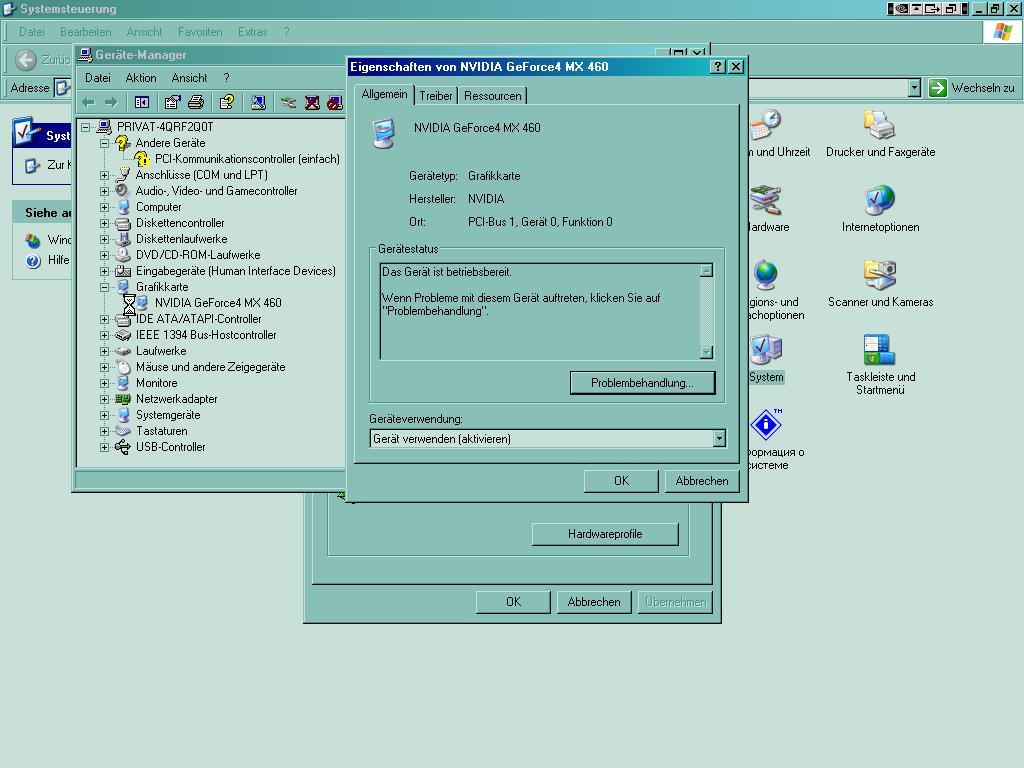
Task: Expand the Netzwerkadapter node
Action: coord(104,399)
